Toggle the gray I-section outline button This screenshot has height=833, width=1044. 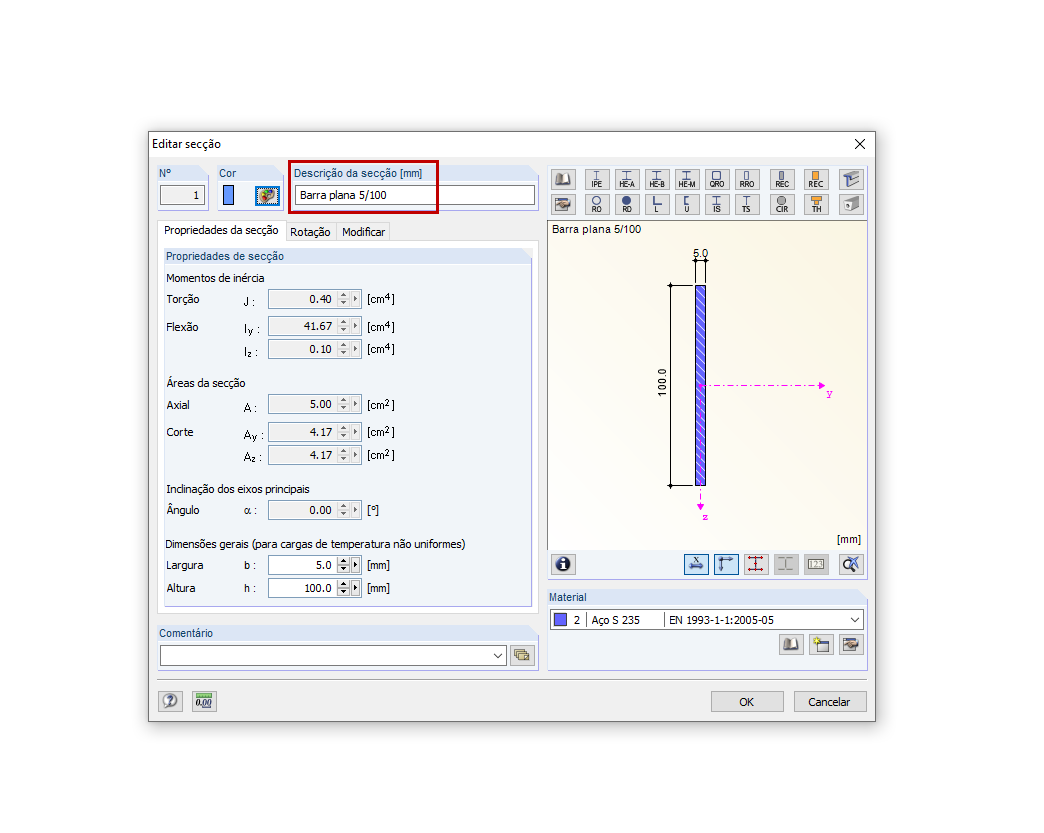tap(786, 564)
